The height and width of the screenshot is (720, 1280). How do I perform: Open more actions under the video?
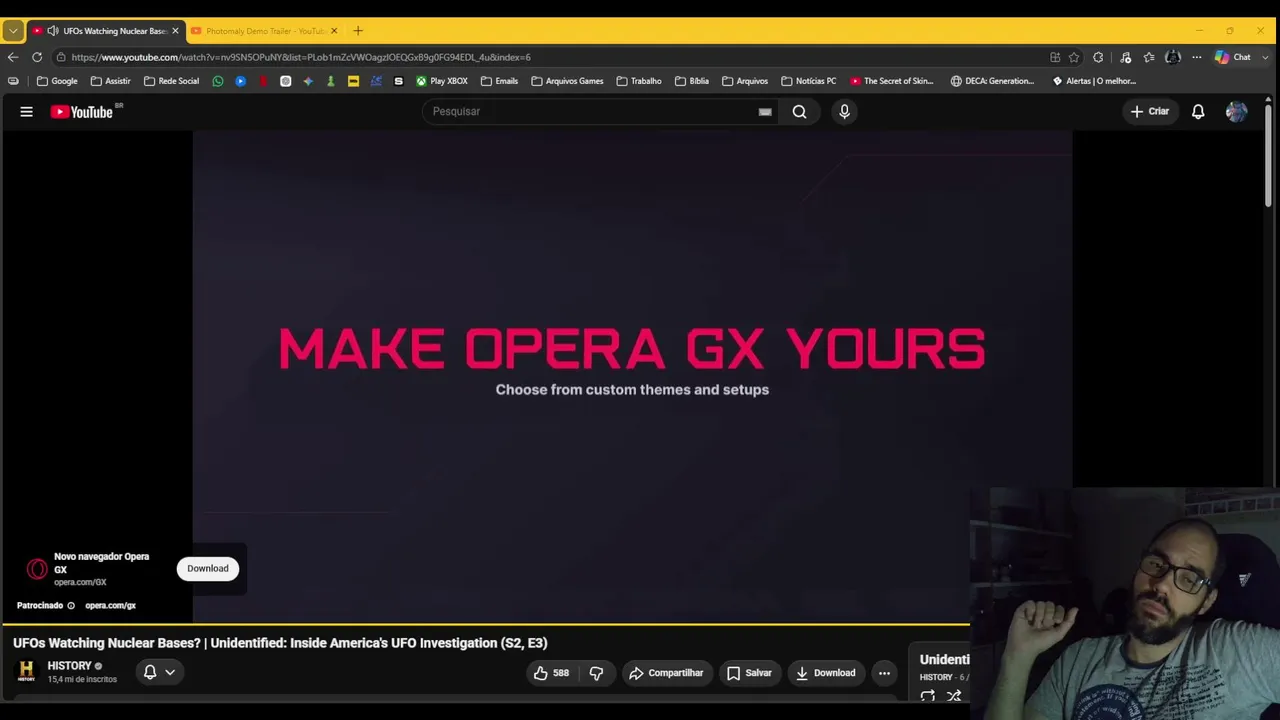[884, 673]
